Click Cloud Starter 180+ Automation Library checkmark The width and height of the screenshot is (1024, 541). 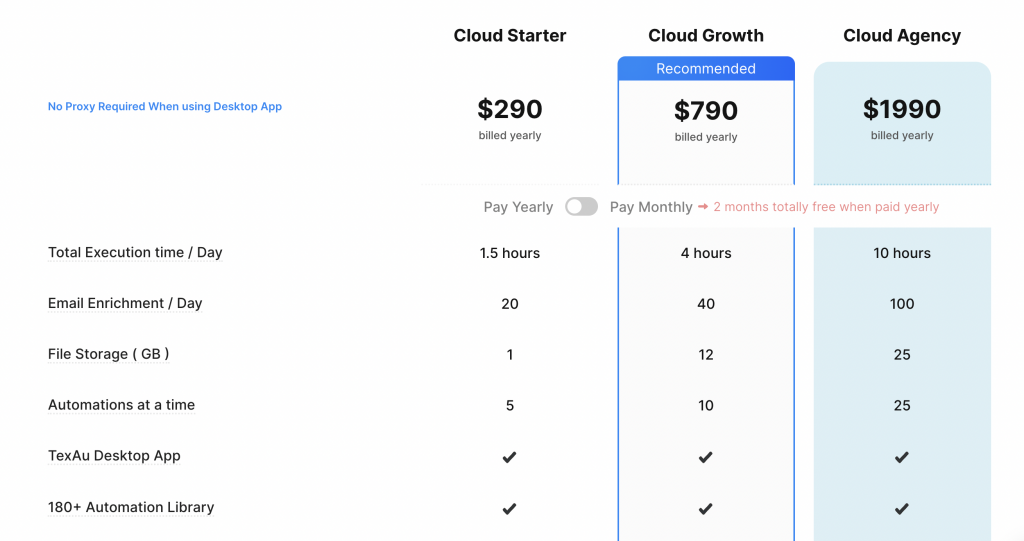[509, 508]
